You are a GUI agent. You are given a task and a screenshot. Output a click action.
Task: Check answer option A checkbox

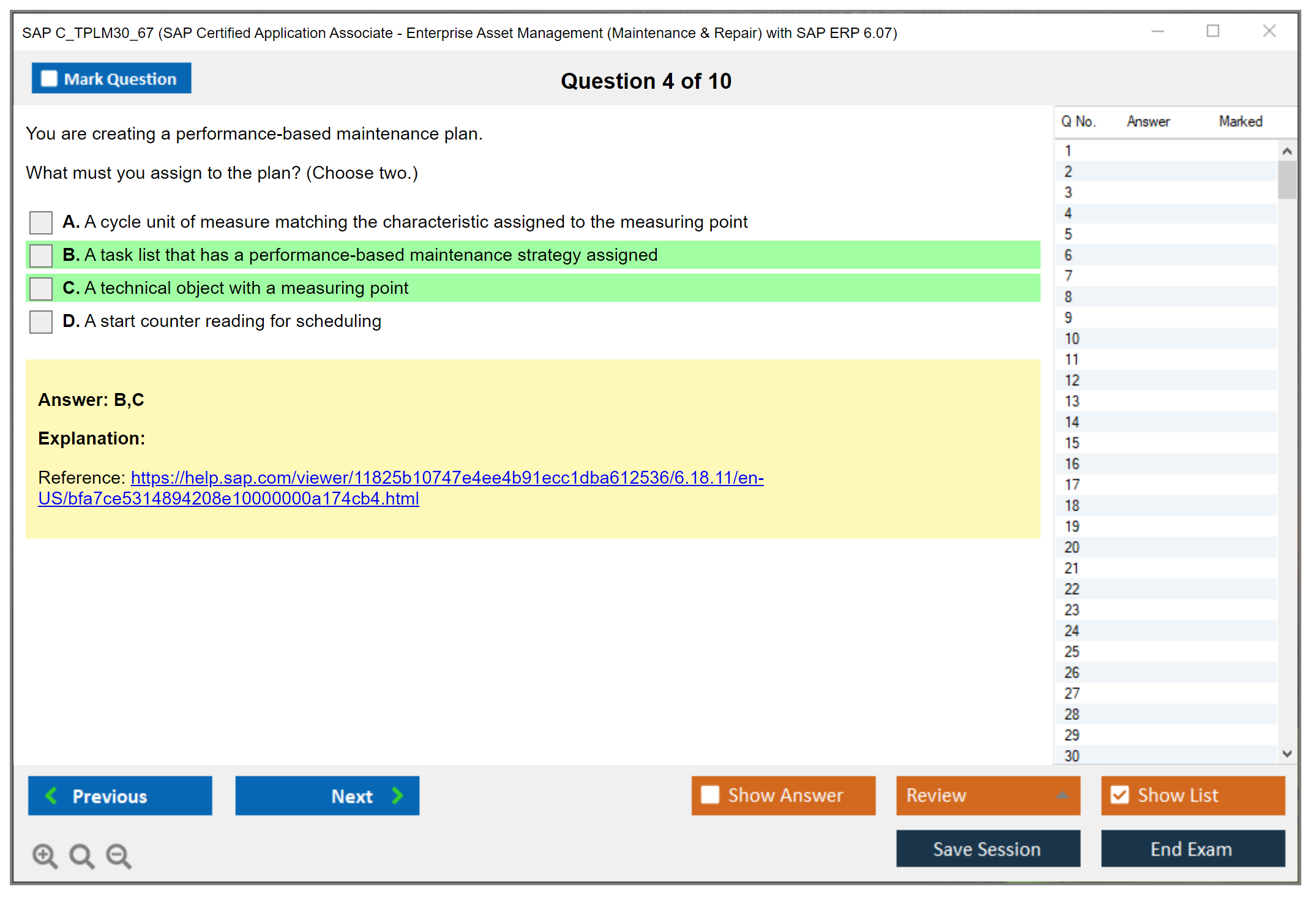(x=41, y=222)
